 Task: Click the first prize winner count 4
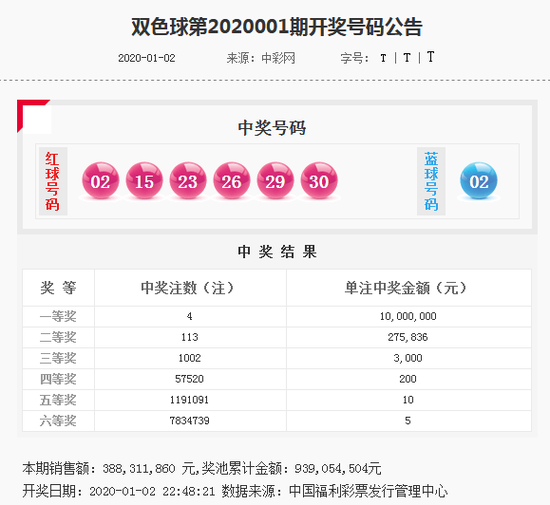189,316
